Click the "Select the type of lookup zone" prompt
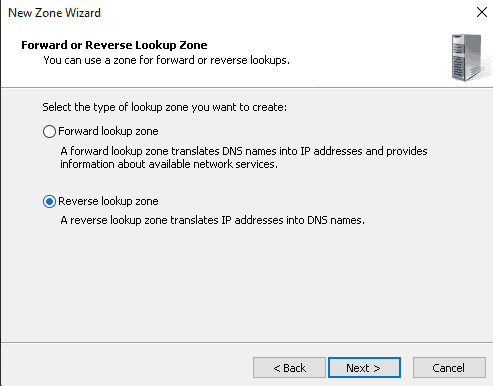The width and height of the screenshot is (493, 386). 164,107
